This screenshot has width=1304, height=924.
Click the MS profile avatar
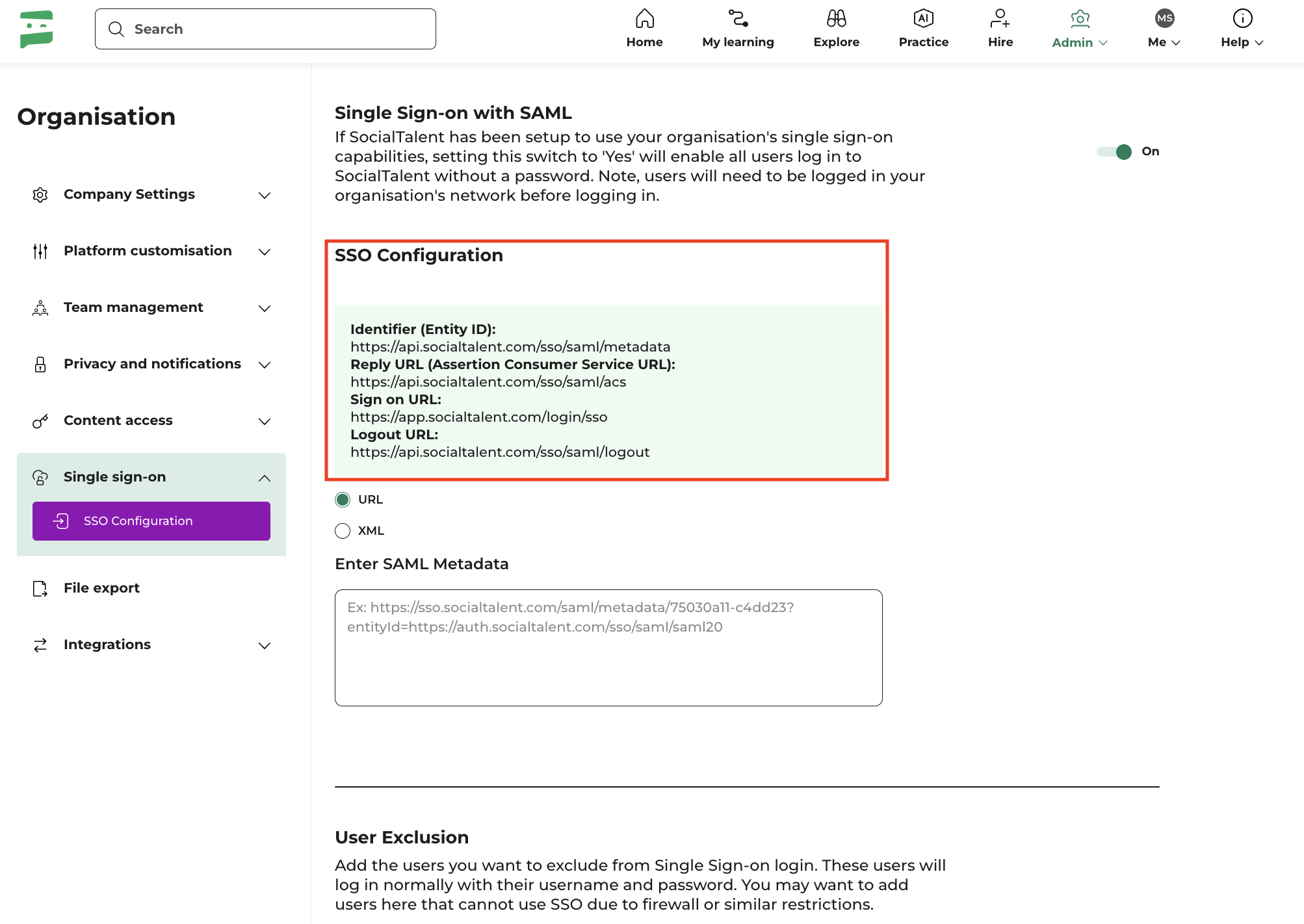click(1164, 18)
